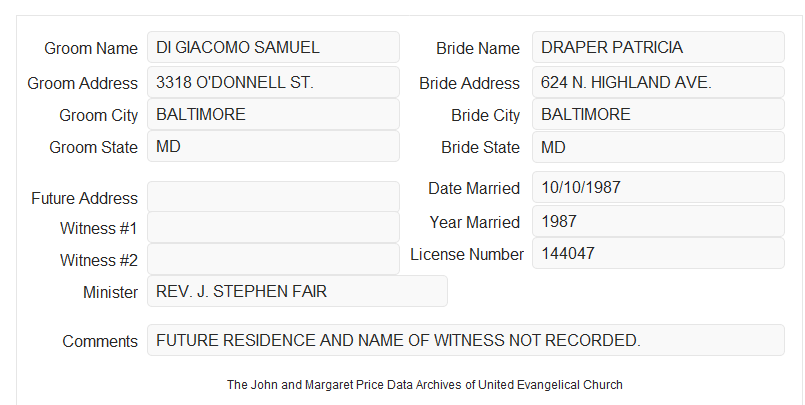This screenshot has height=405, width=805.
Task: Select the Comments text field
Action: (x=466, y=340)
